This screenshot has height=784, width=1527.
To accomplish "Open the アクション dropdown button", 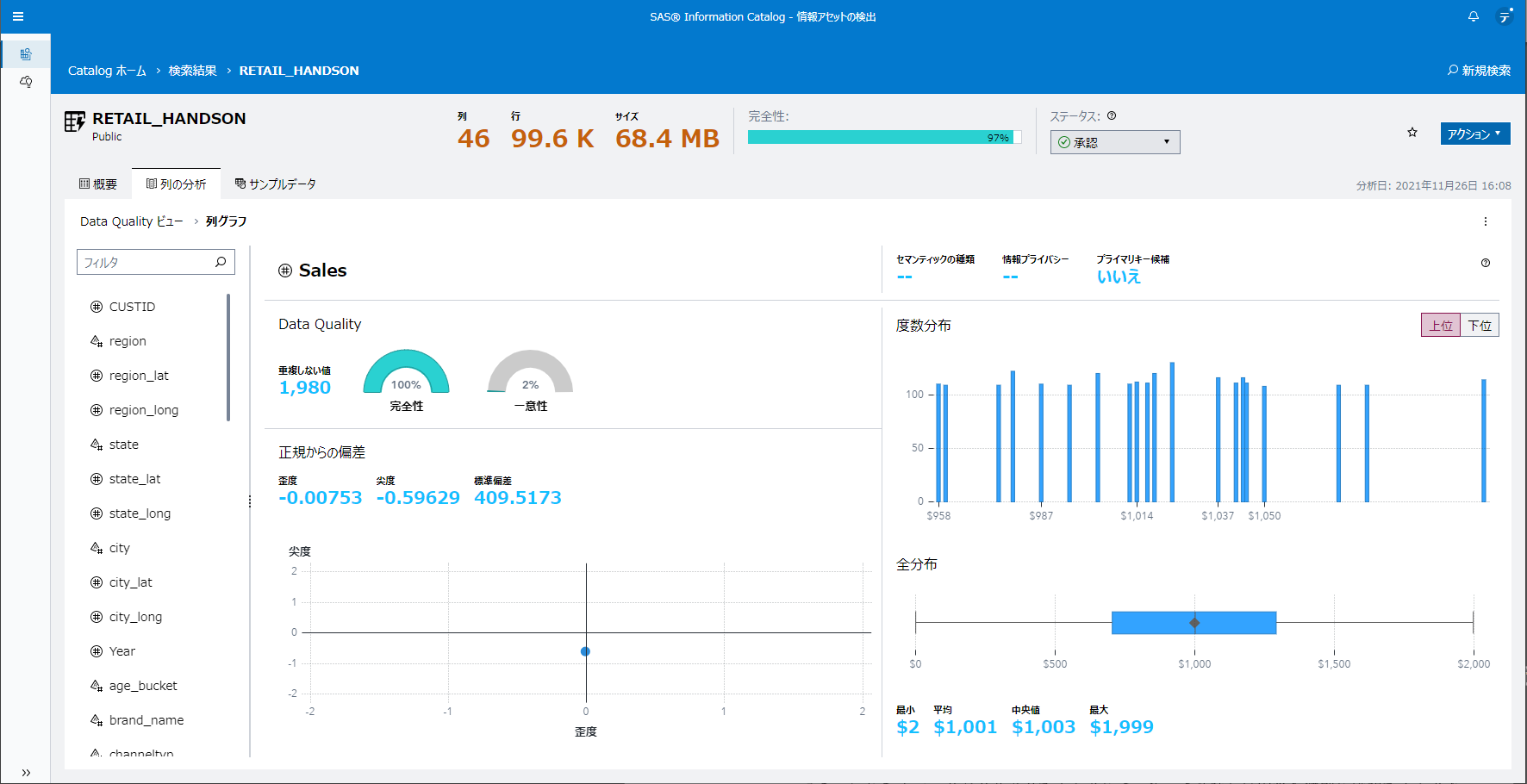I will pyautogui.click(x=1475, y=134).
